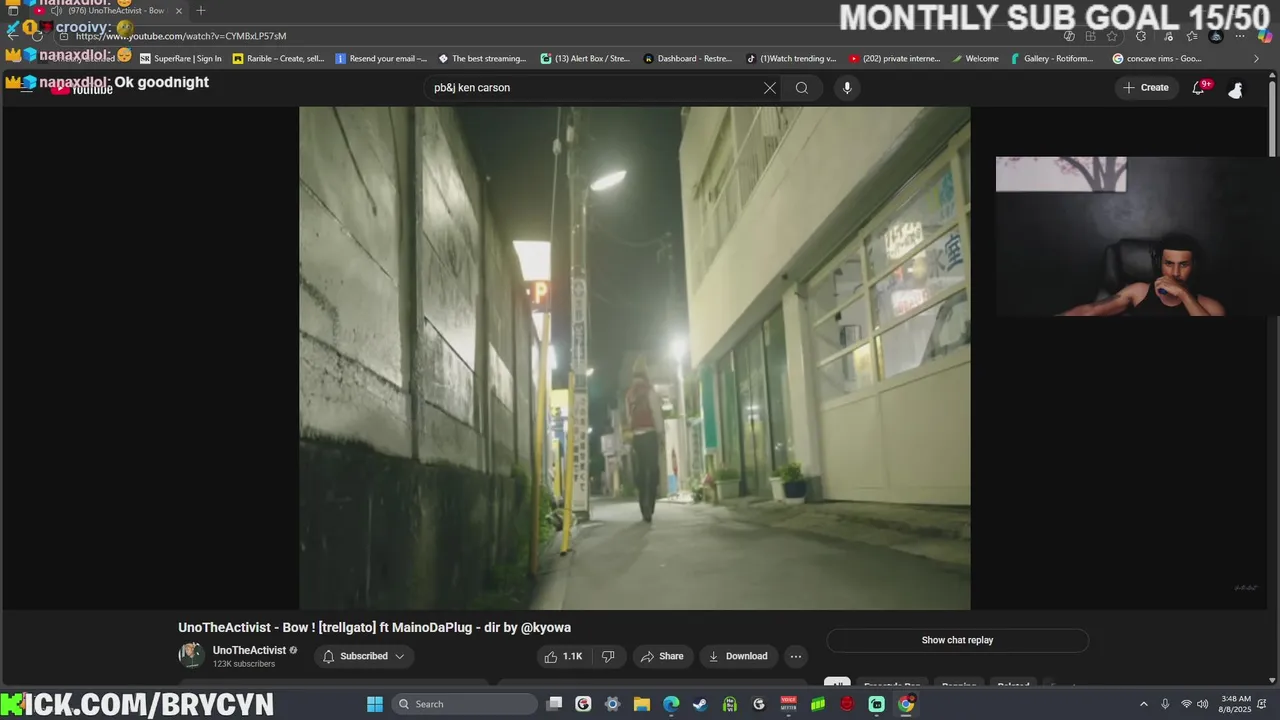Clear the YouTube search query

[x=770, y=88]
